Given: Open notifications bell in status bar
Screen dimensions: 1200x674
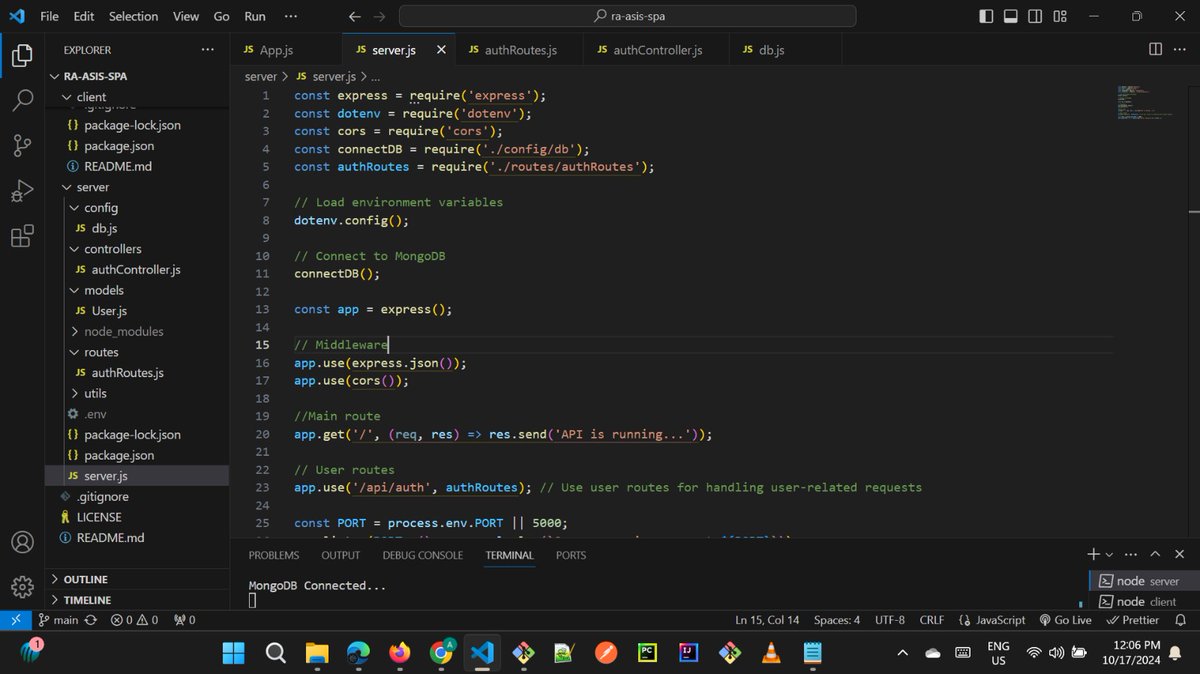Looking at the screenshot, I should 1181,620.
